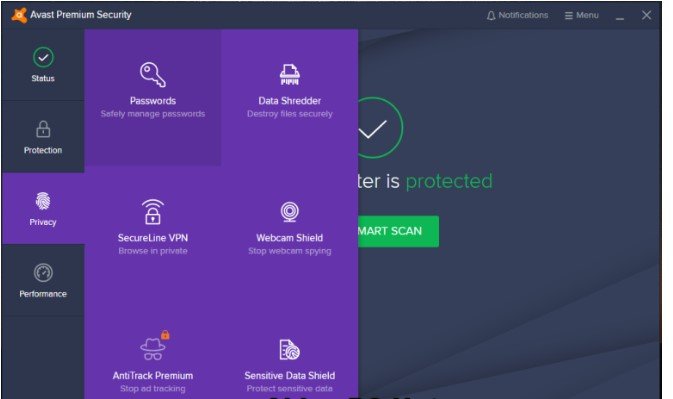Open Passwords via the key icon
673x399 pixels.
coord(153,75)
